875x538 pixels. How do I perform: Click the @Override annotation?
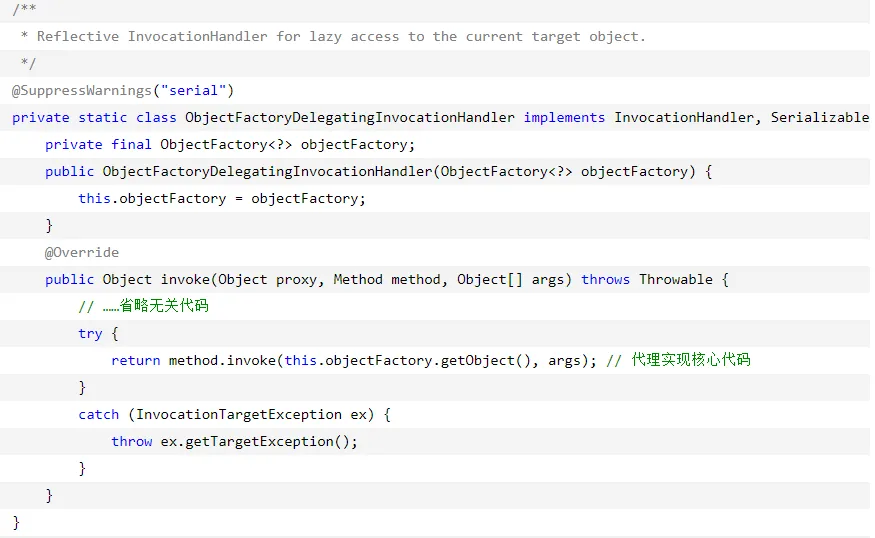[82, 253]
